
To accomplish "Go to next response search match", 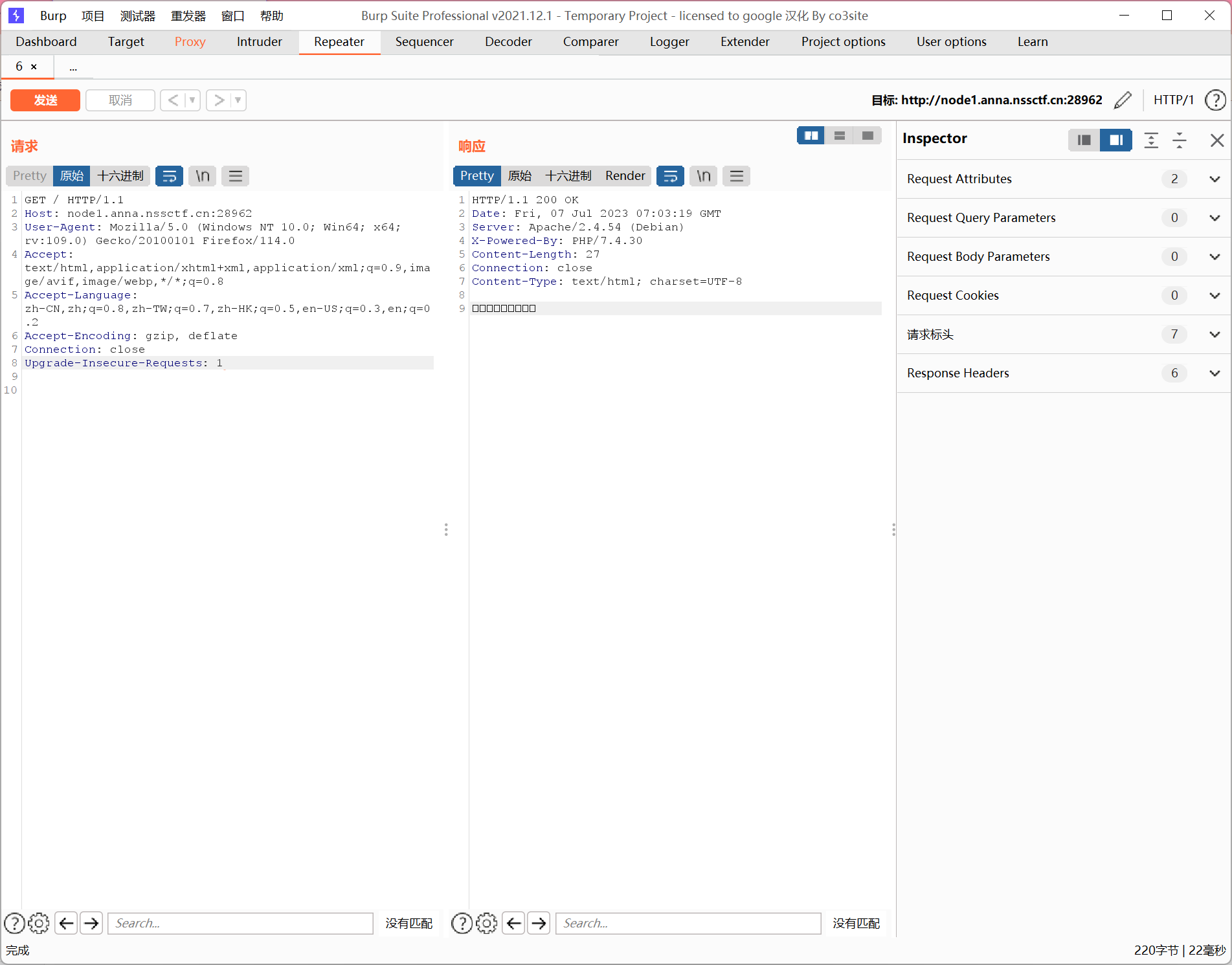I will (539, 924).
